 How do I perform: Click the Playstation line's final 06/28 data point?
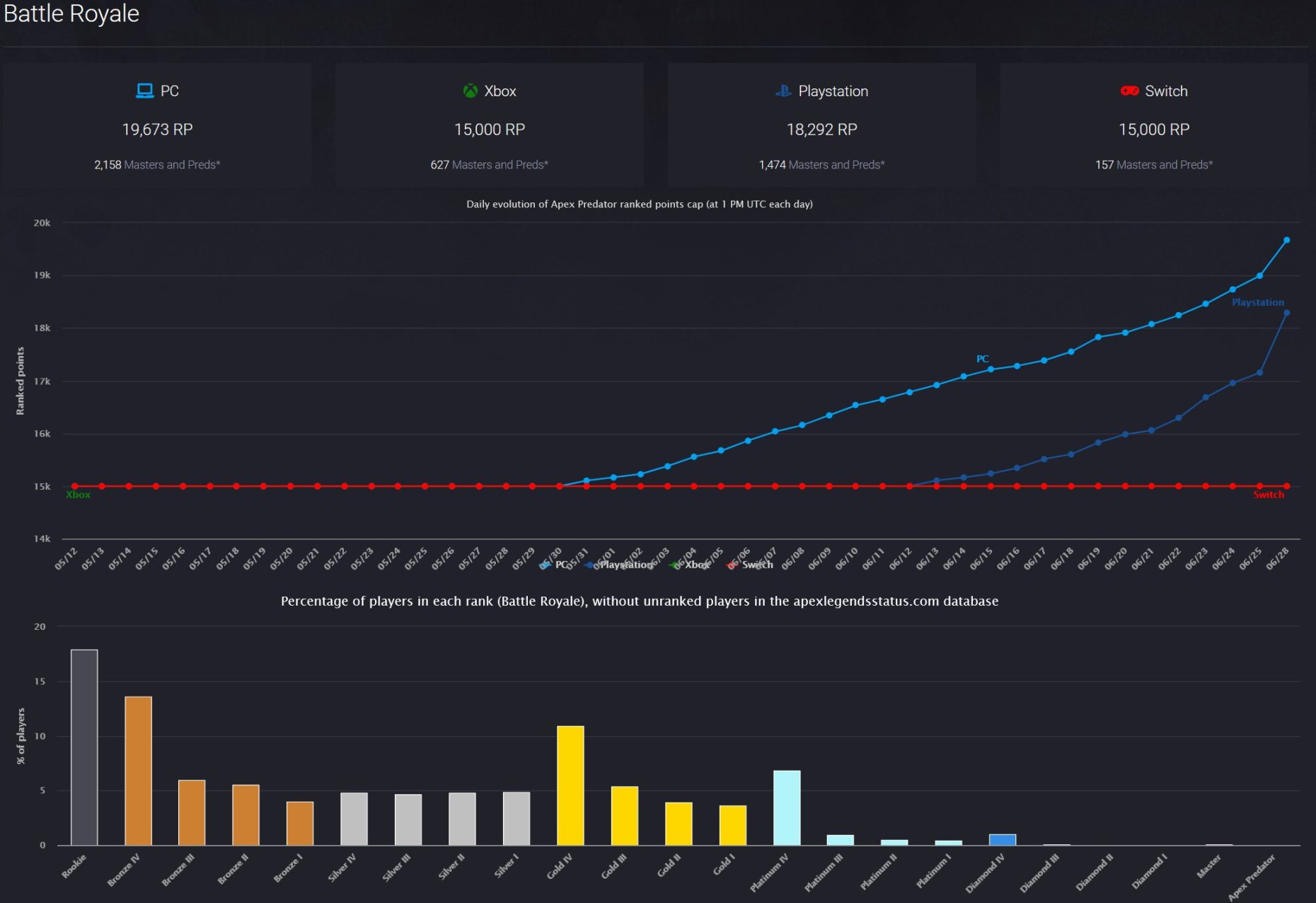click(x=1286, y=313)
